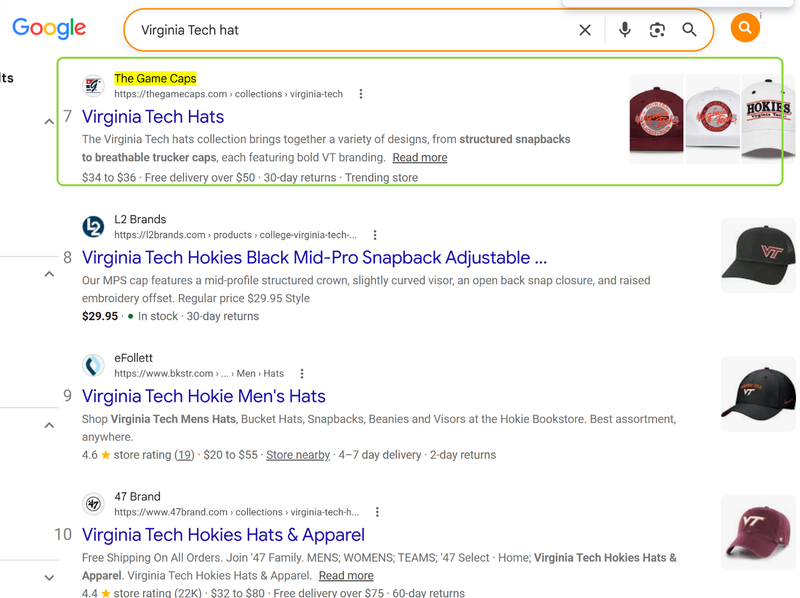800x598 pixels.
Task: Click the Google logo
Action: 49,28
